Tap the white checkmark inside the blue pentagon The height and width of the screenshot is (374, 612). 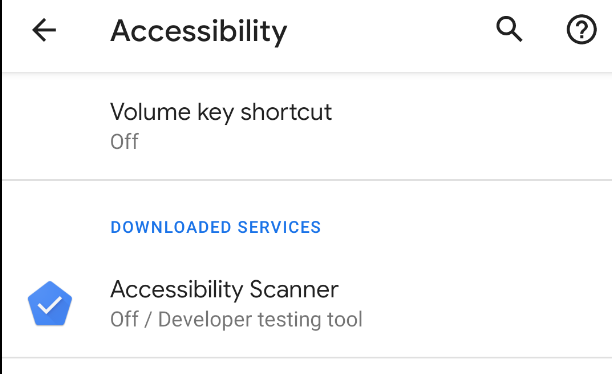pos(50,305)
